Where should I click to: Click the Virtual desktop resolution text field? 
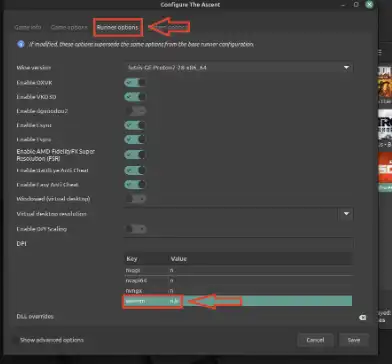[x=231, y=214]
